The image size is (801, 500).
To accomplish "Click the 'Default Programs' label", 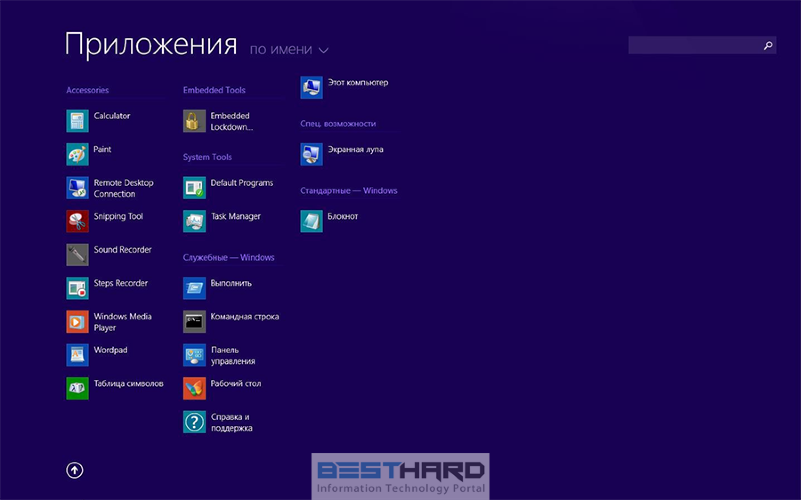I will click(x=242, y=183).
